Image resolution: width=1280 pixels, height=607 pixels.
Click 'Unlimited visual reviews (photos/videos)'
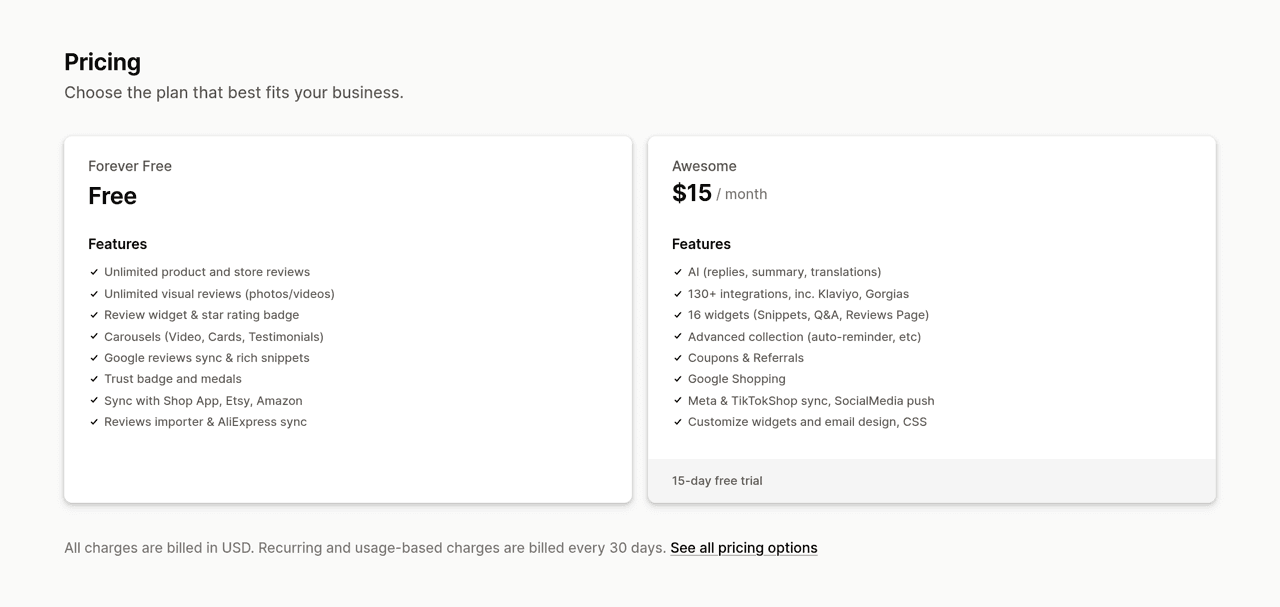[x=219, y=294]
